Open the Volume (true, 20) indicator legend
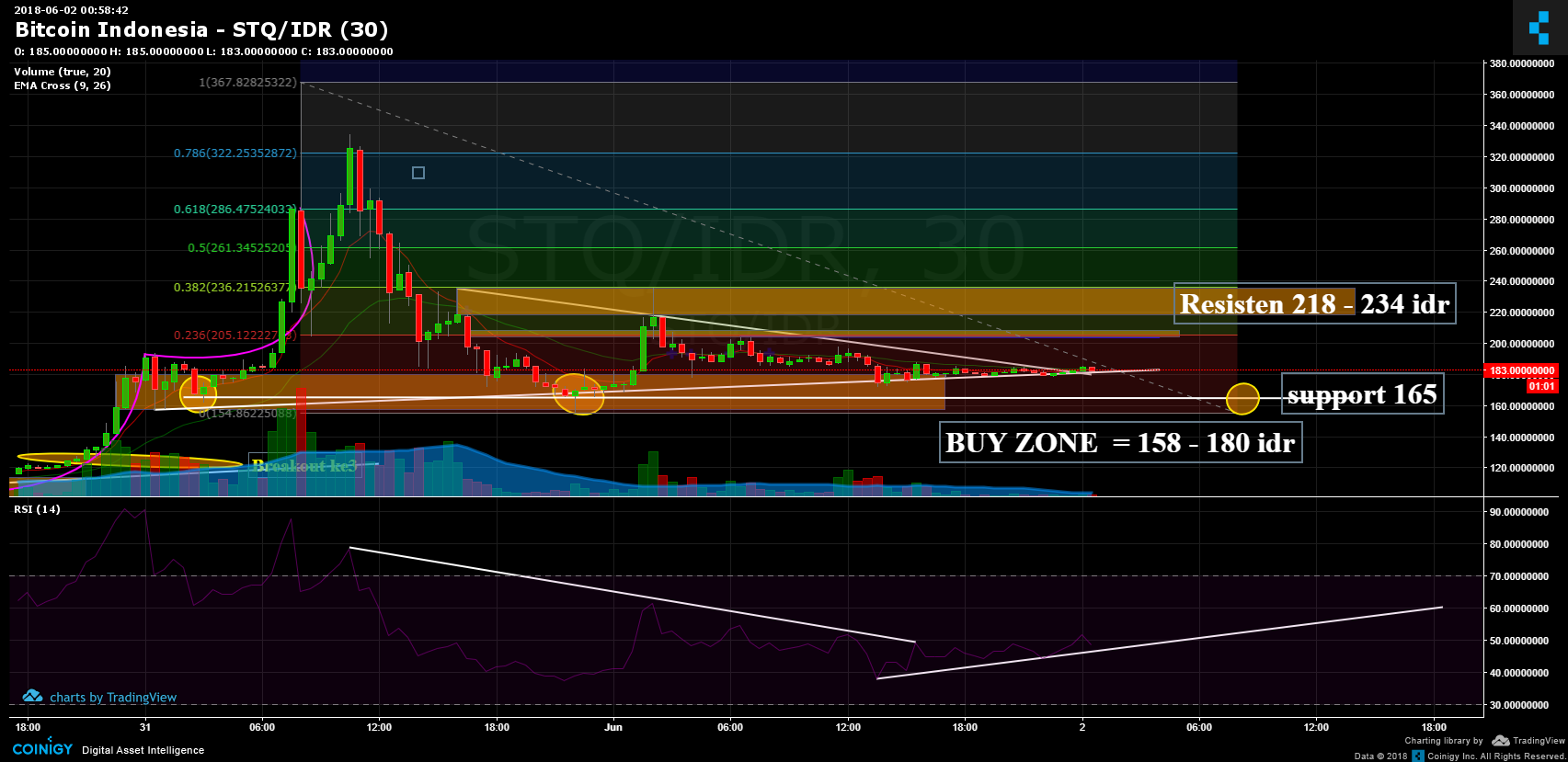This screenshot has height=762, width=1568. pyautogui.click(x=63, y=72)
